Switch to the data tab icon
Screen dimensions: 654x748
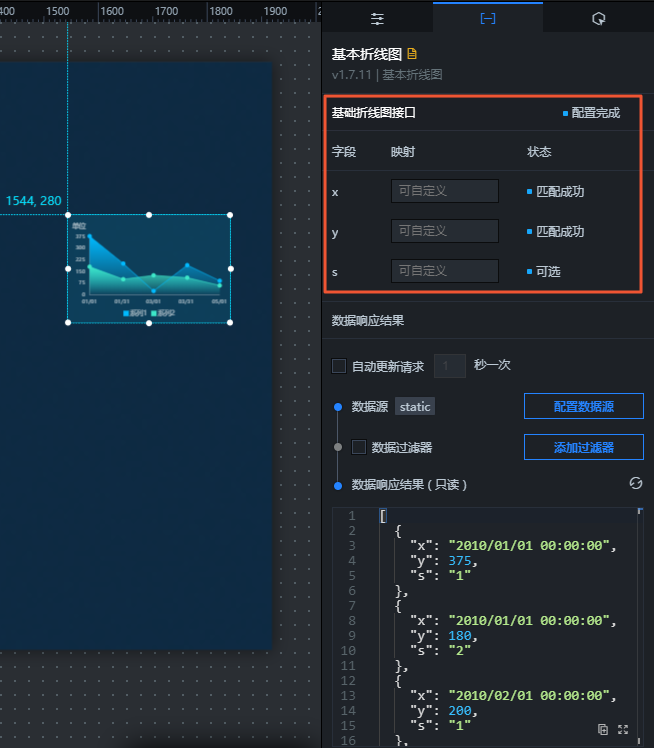[x=488, y=19]
